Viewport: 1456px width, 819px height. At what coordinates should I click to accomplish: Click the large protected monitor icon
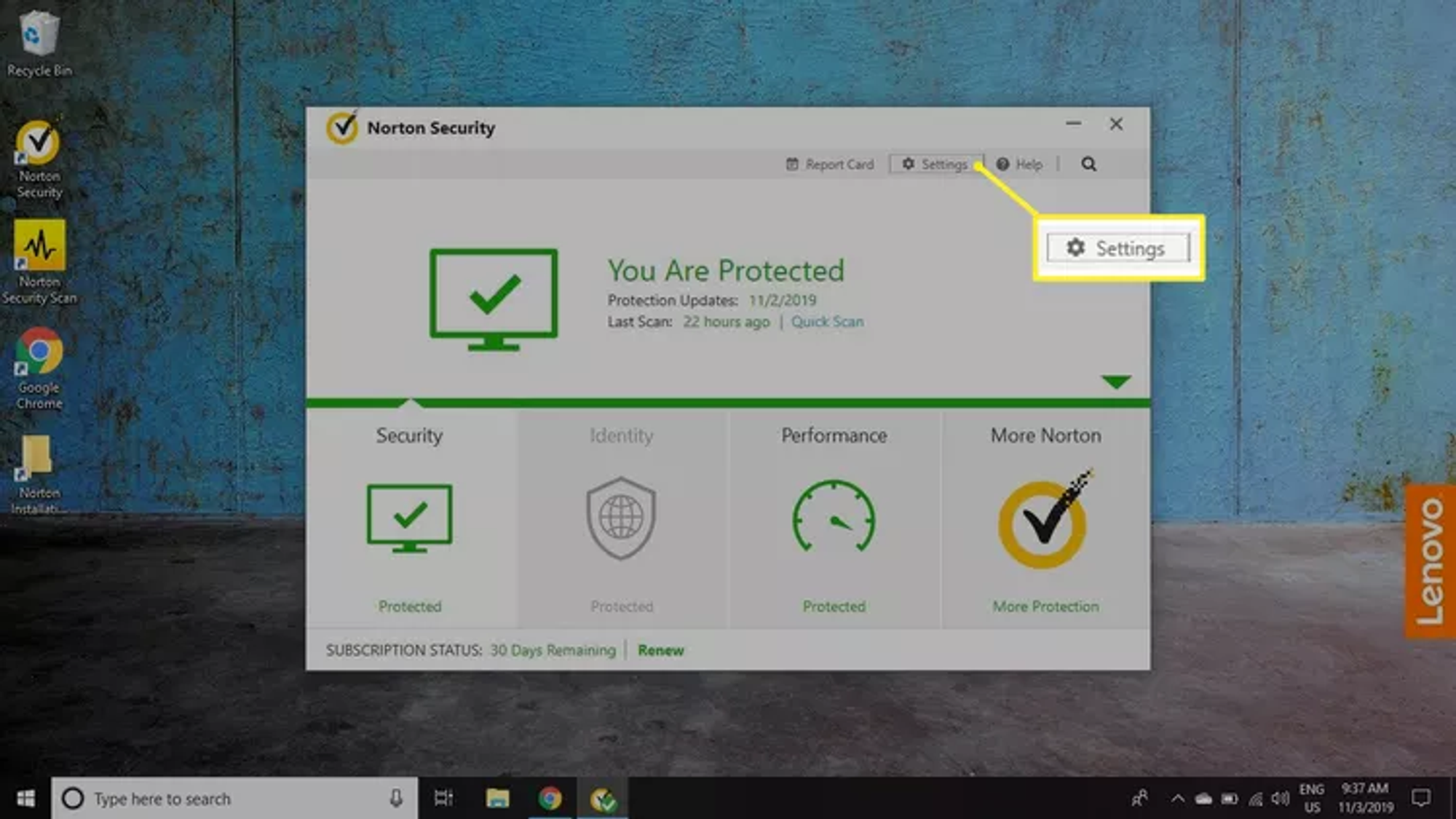click(494, 299)
